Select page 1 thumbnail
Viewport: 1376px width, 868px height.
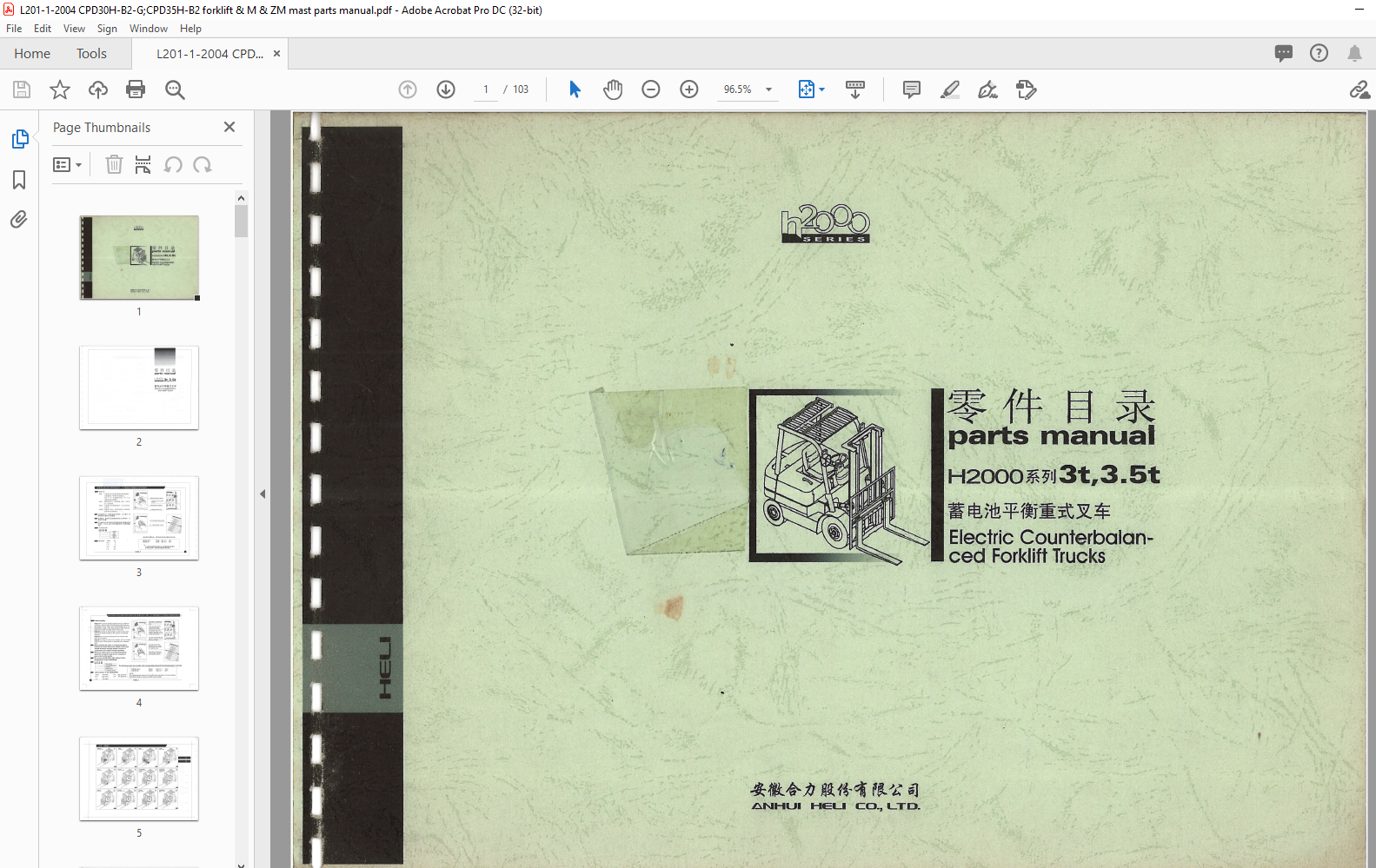pos(139,258)
